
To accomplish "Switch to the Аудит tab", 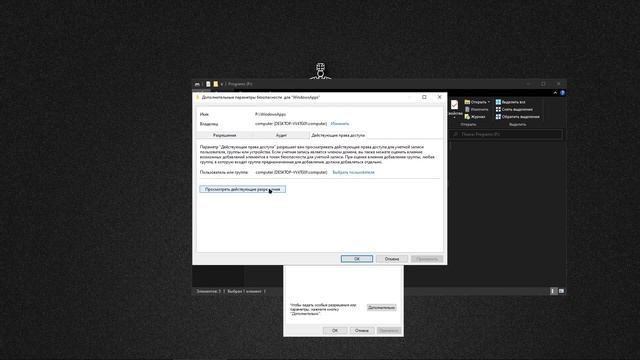I will pos(281,135).
